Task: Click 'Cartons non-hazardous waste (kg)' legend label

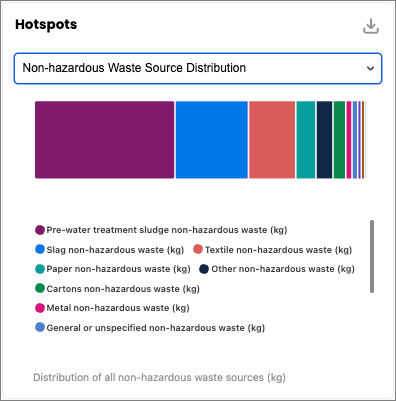Action: click(x=123, y=289)
